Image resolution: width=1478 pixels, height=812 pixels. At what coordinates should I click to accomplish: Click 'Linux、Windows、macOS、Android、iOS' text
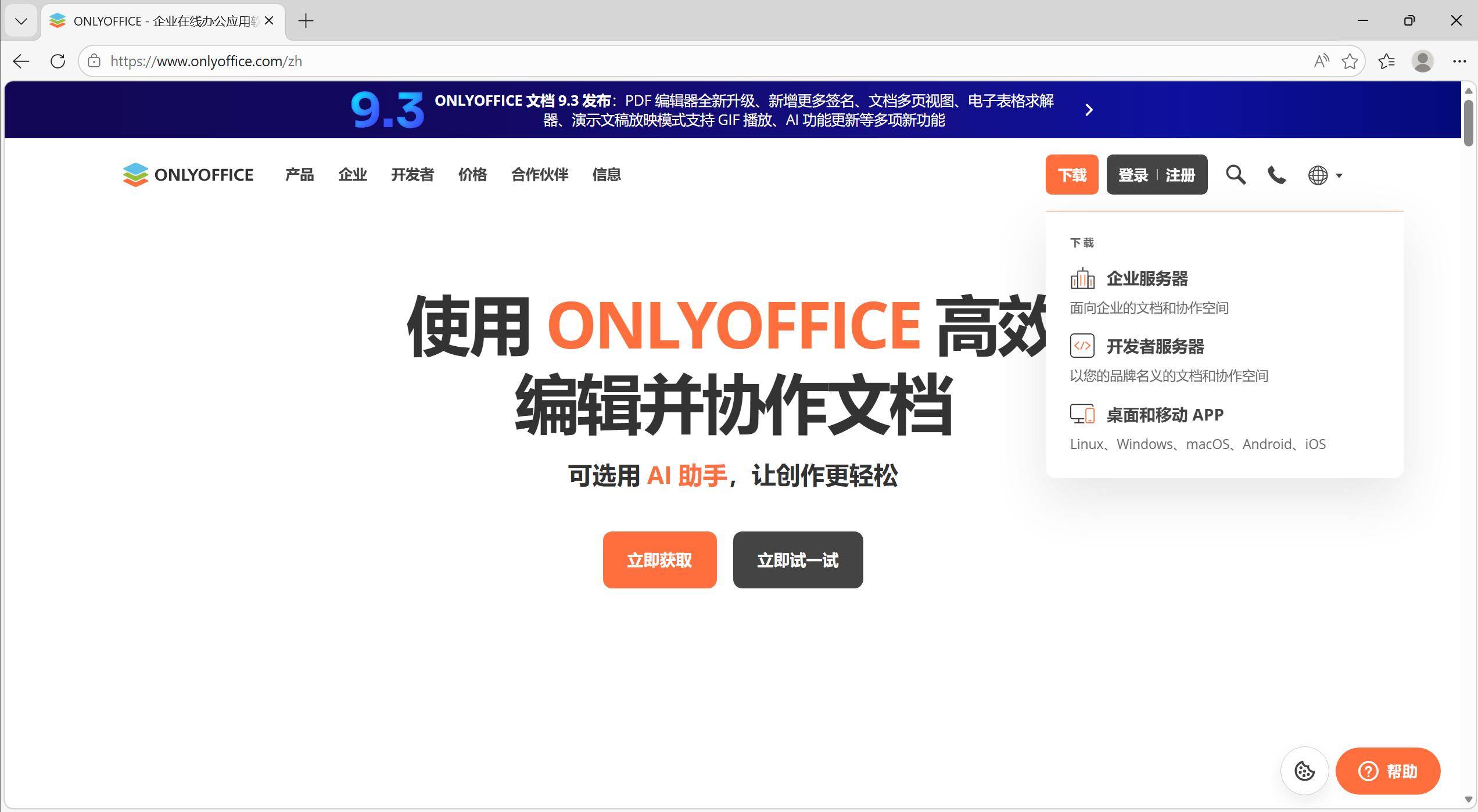[x=1198, y=444]
